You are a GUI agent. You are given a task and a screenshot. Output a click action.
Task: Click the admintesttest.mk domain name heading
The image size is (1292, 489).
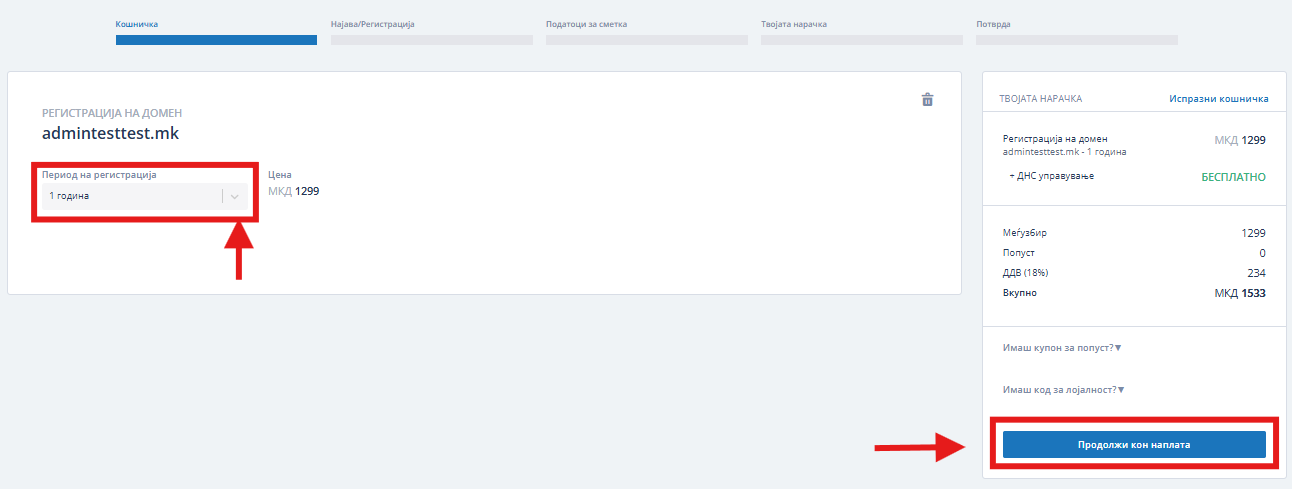pyautogui.click(x=110, y=132)
